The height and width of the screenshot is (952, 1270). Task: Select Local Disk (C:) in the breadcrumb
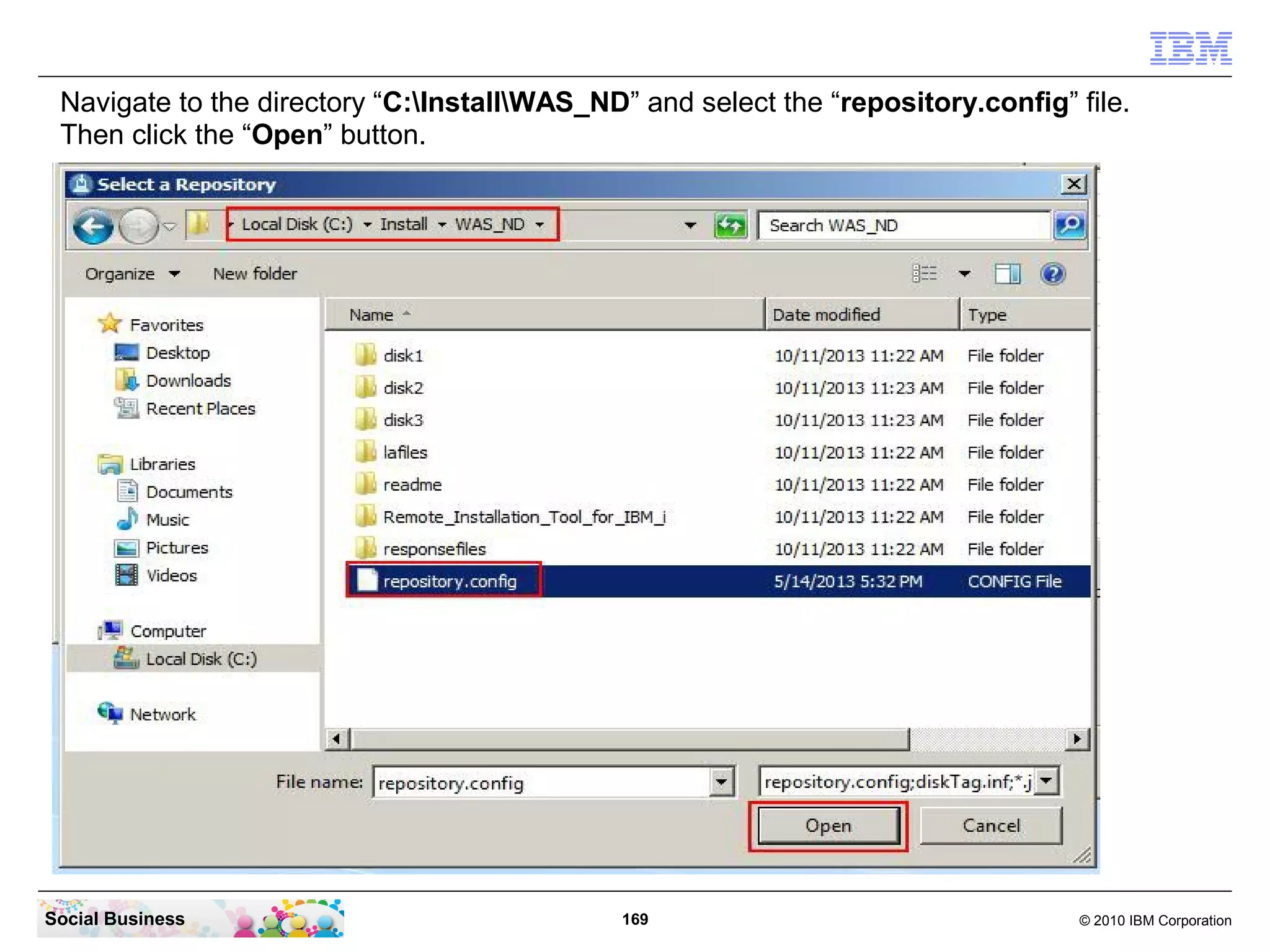pyautogui.click(x=297, y=224)
